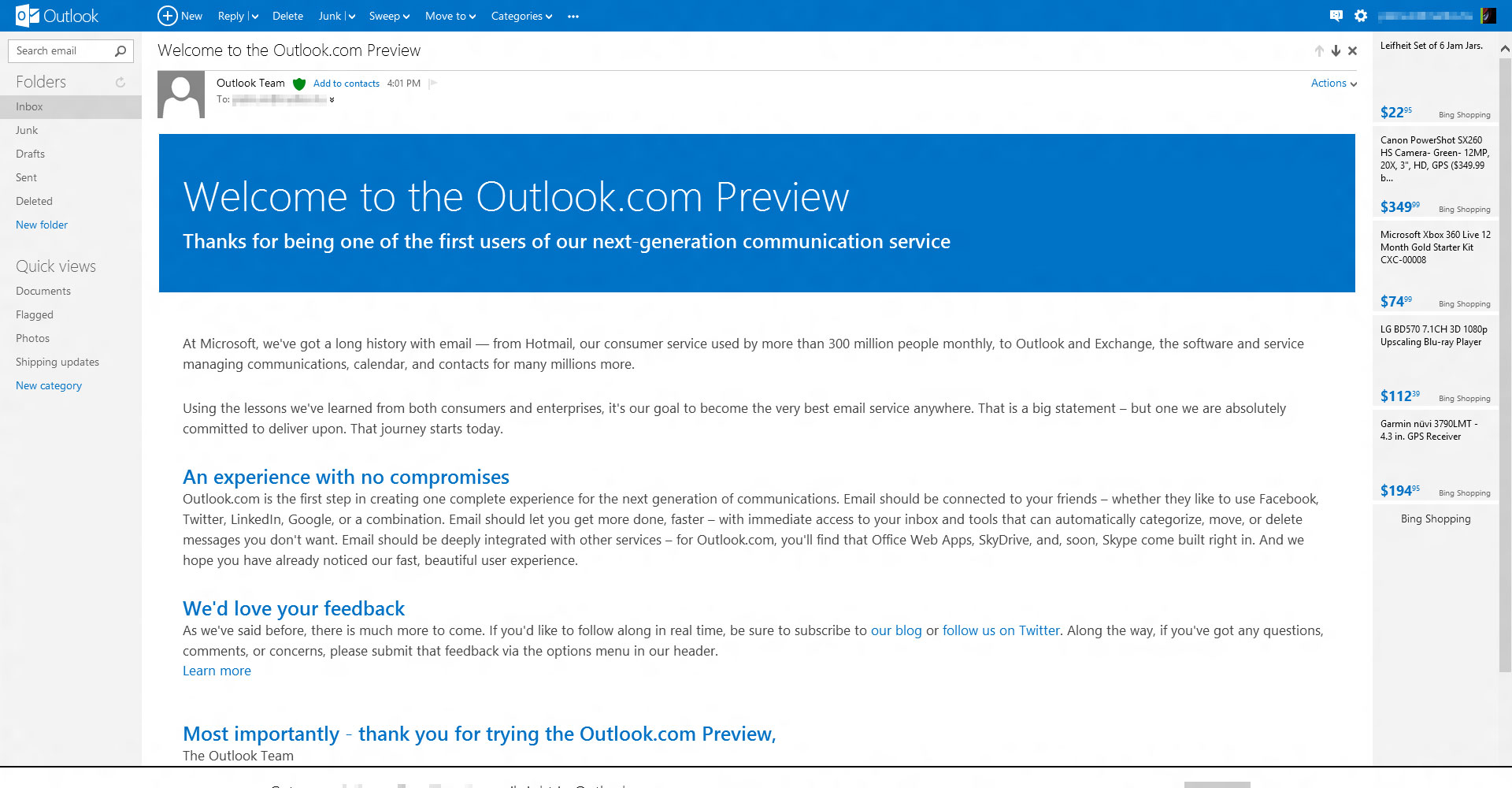Open the messaging chat icon

tap(1336, 16)
